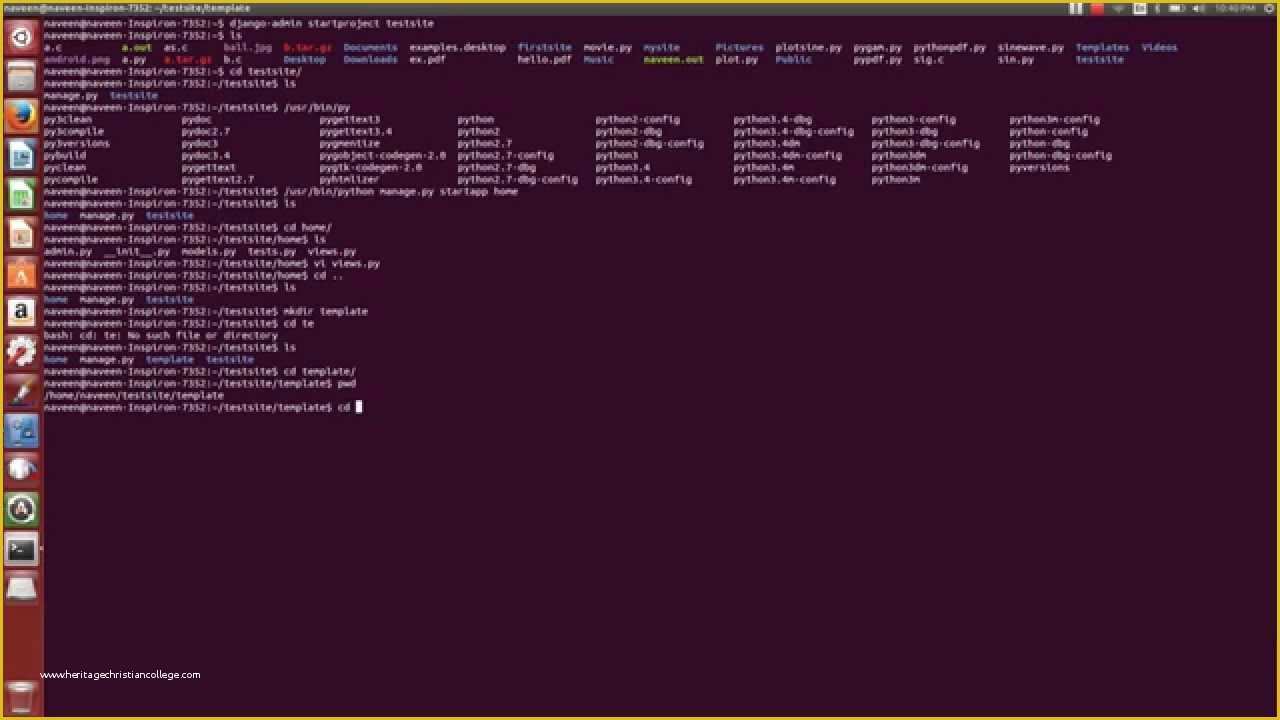Open the removable drive icon in the dock

click(x=21, y=588)
